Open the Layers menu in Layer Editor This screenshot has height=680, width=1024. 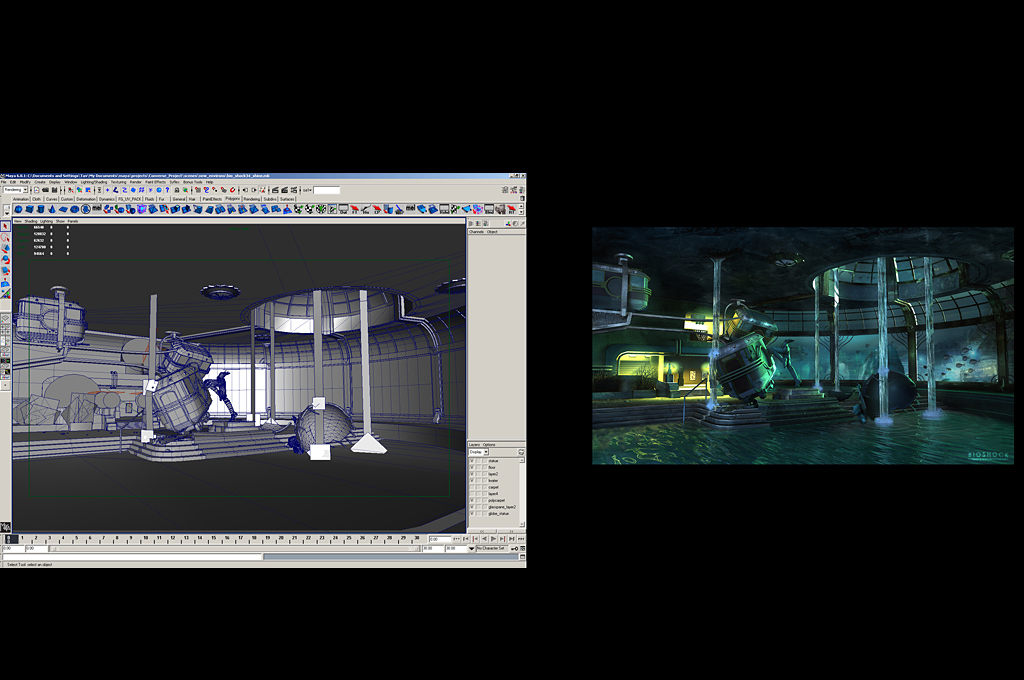pos(474,445)
